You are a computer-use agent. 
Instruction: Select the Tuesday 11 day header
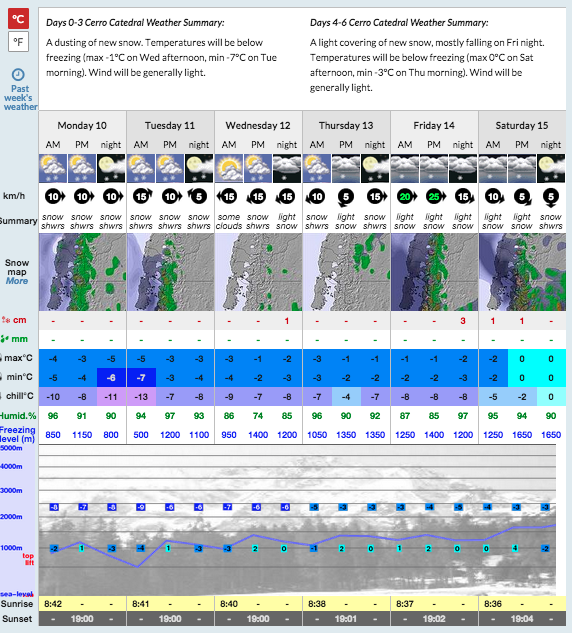tap(170, 126)
